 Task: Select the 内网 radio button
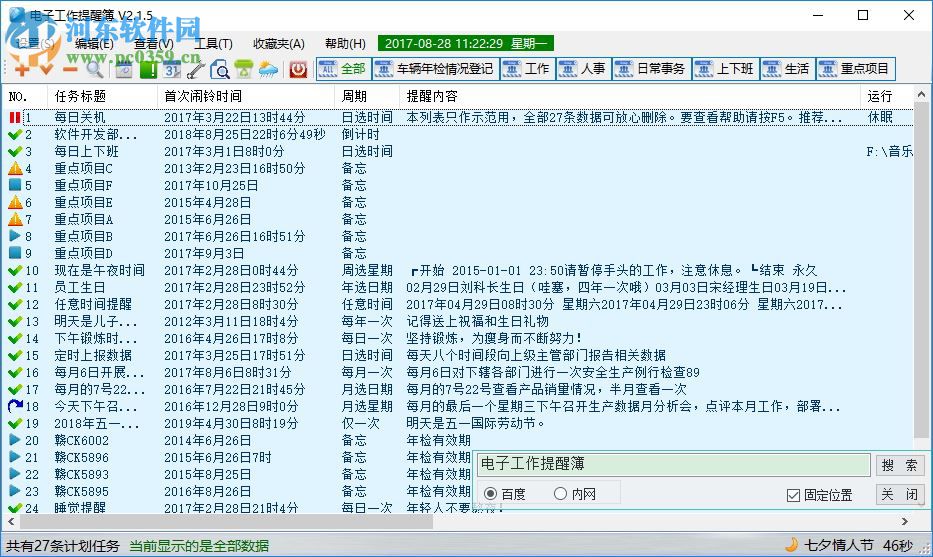coord(560,494)
